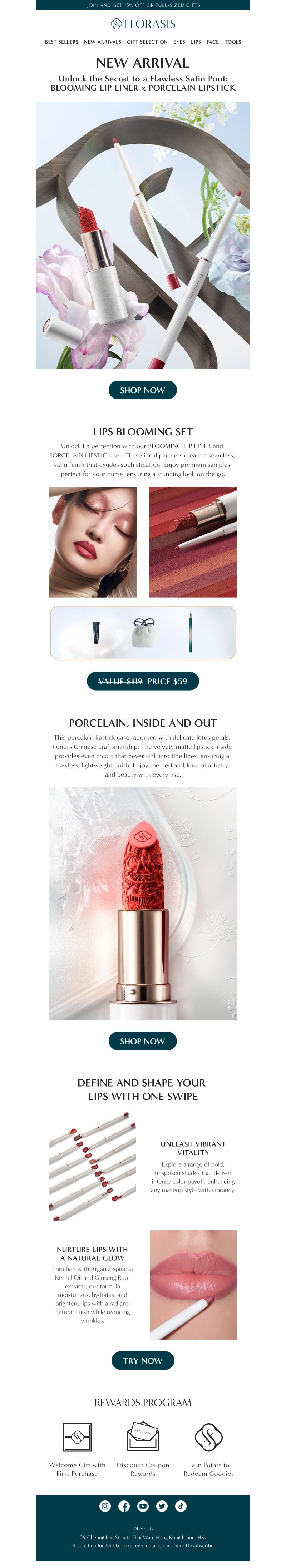286x1568 pixels.
Task: Open Gift Selection menu item
Action: [147, 42]
